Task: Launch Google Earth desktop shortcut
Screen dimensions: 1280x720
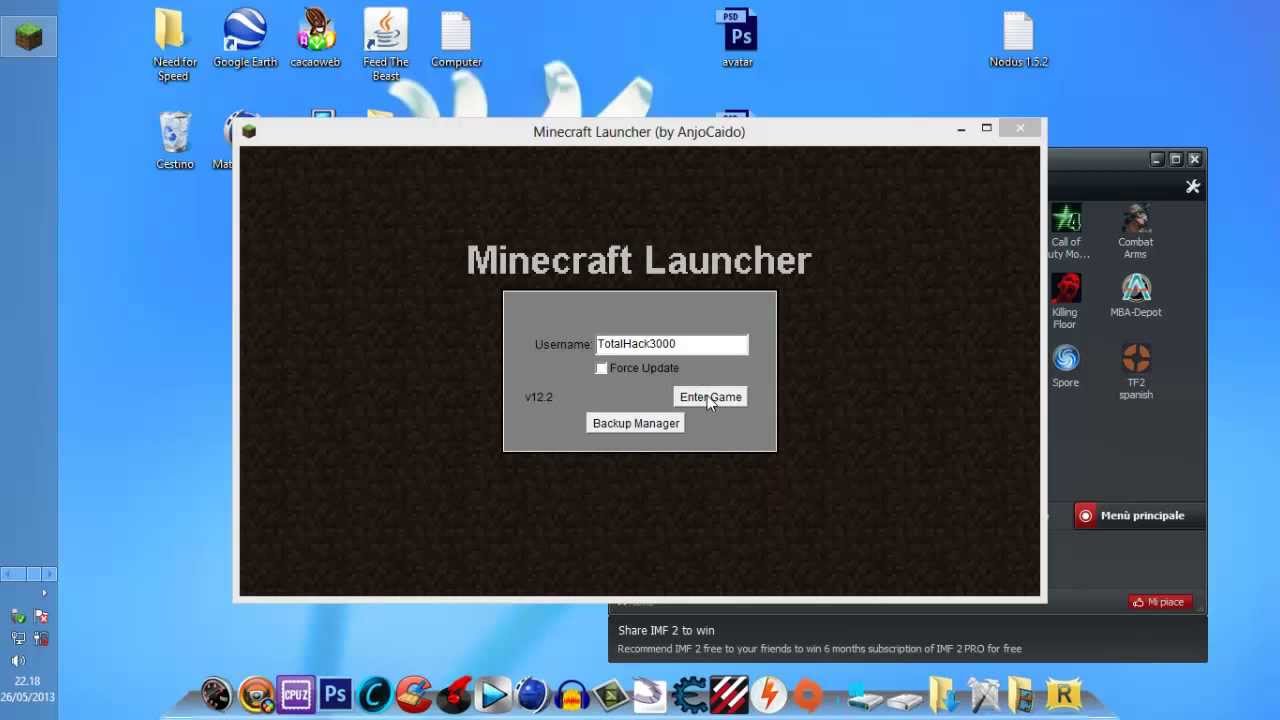Action: coord(245,40)
